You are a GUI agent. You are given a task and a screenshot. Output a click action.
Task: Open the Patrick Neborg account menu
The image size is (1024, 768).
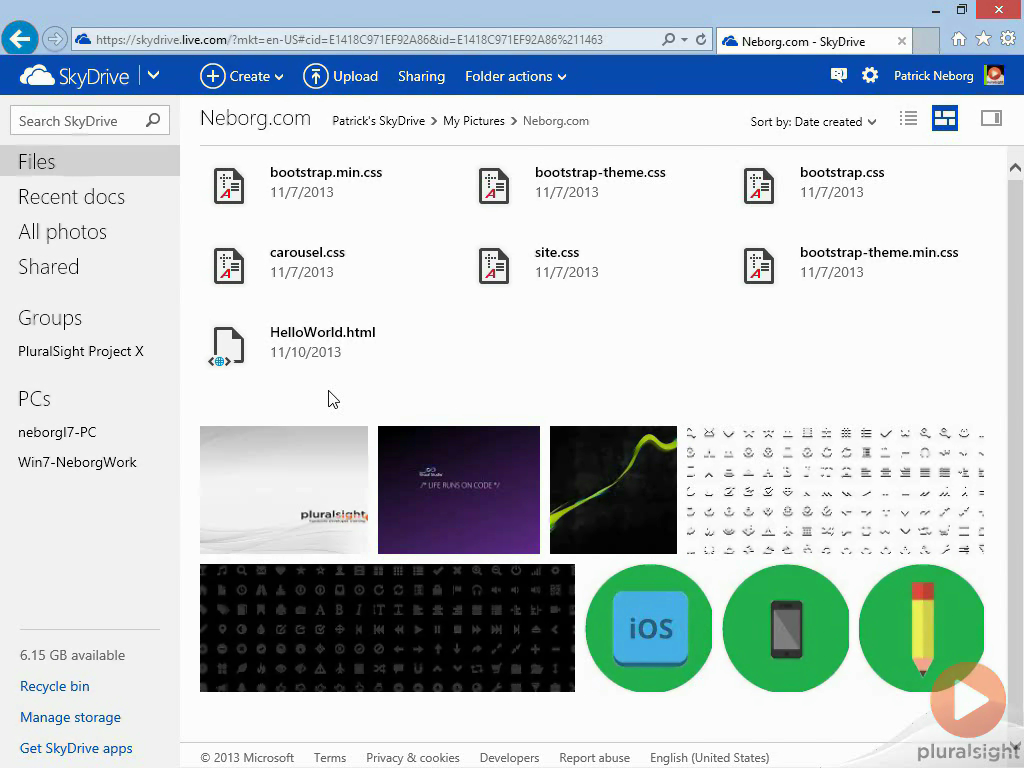pyautogui.click(x=933, y=76)
